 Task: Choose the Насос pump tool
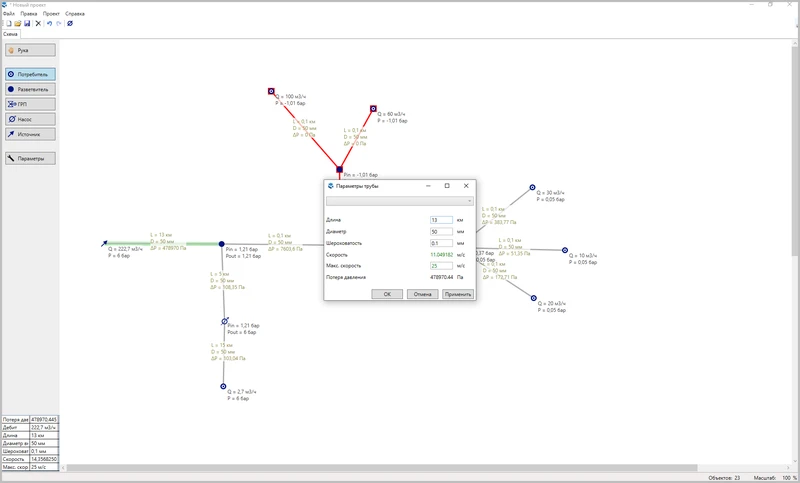pyautogui.click(x=29, y=118)
